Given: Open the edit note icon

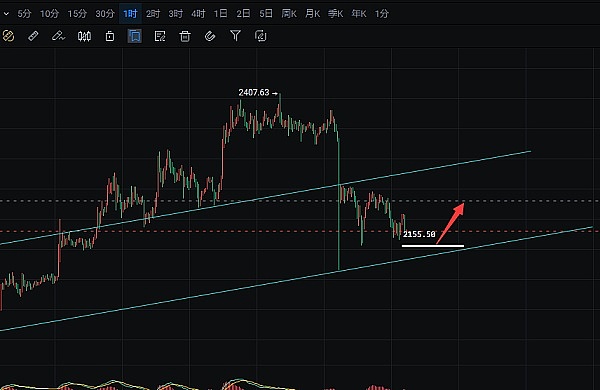Looking at the screenshot, I should [160, 36].
